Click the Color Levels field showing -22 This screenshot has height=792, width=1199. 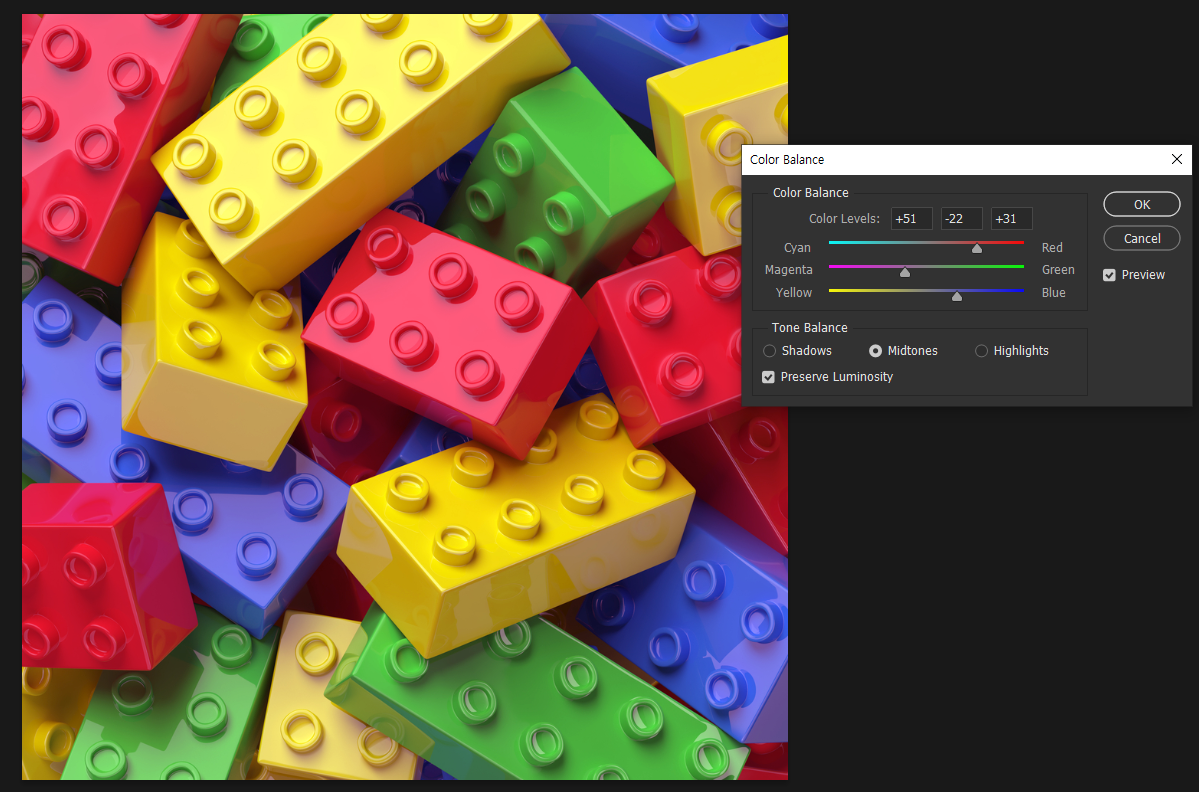961,219
